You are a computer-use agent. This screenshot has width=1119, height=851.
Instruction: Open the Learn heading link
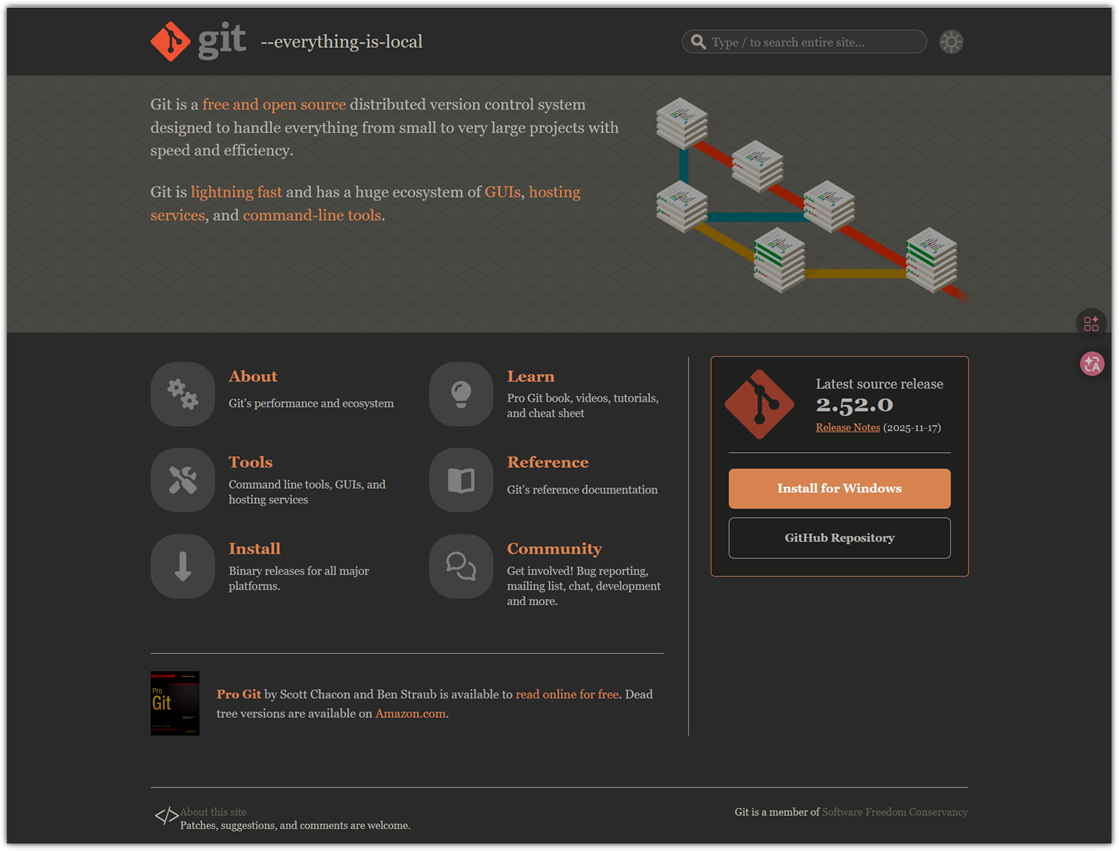coord(530,377)
